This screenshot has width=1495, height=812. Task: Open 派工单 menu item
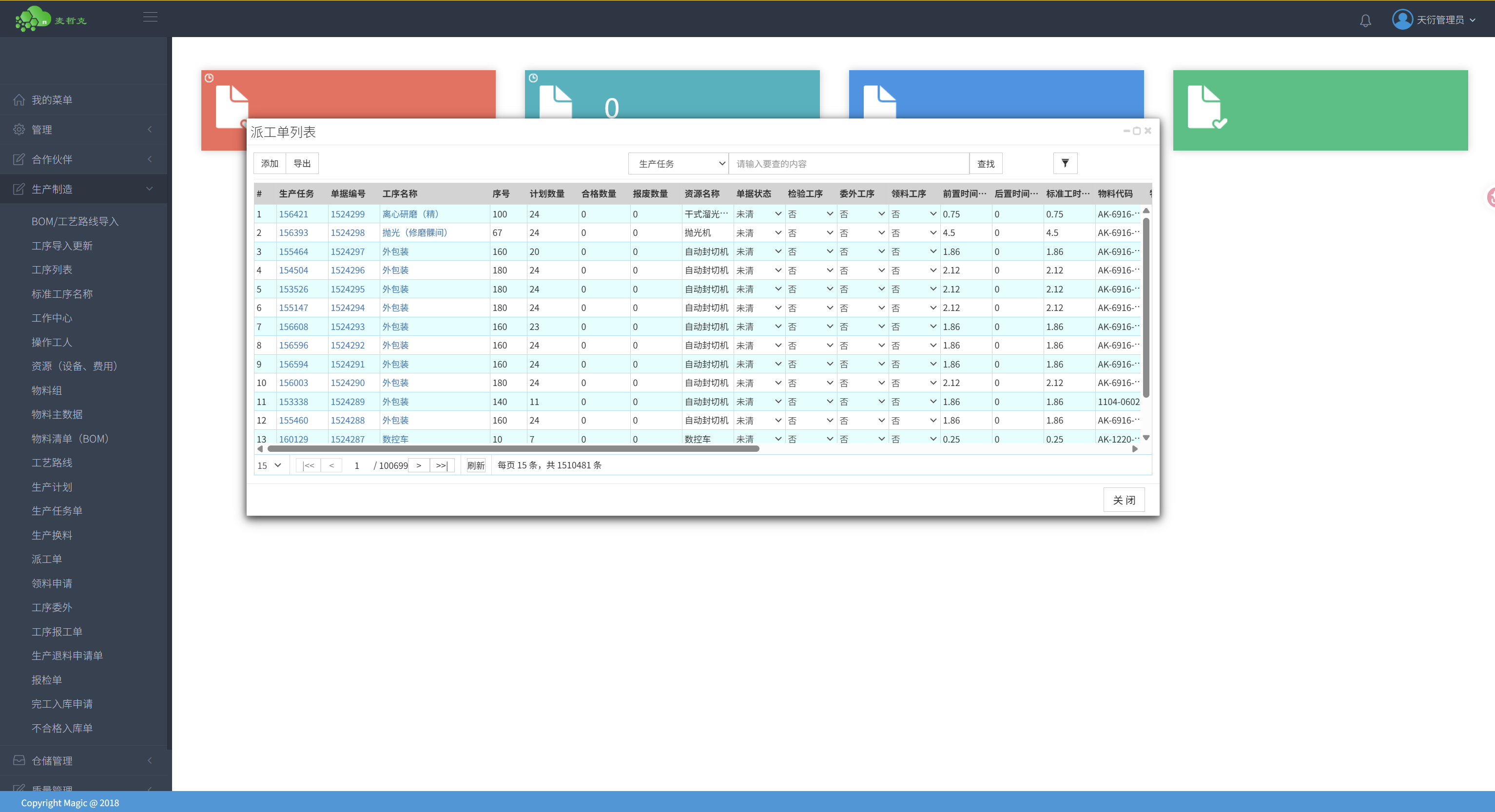pyautogui.click(x=46, y=559)
